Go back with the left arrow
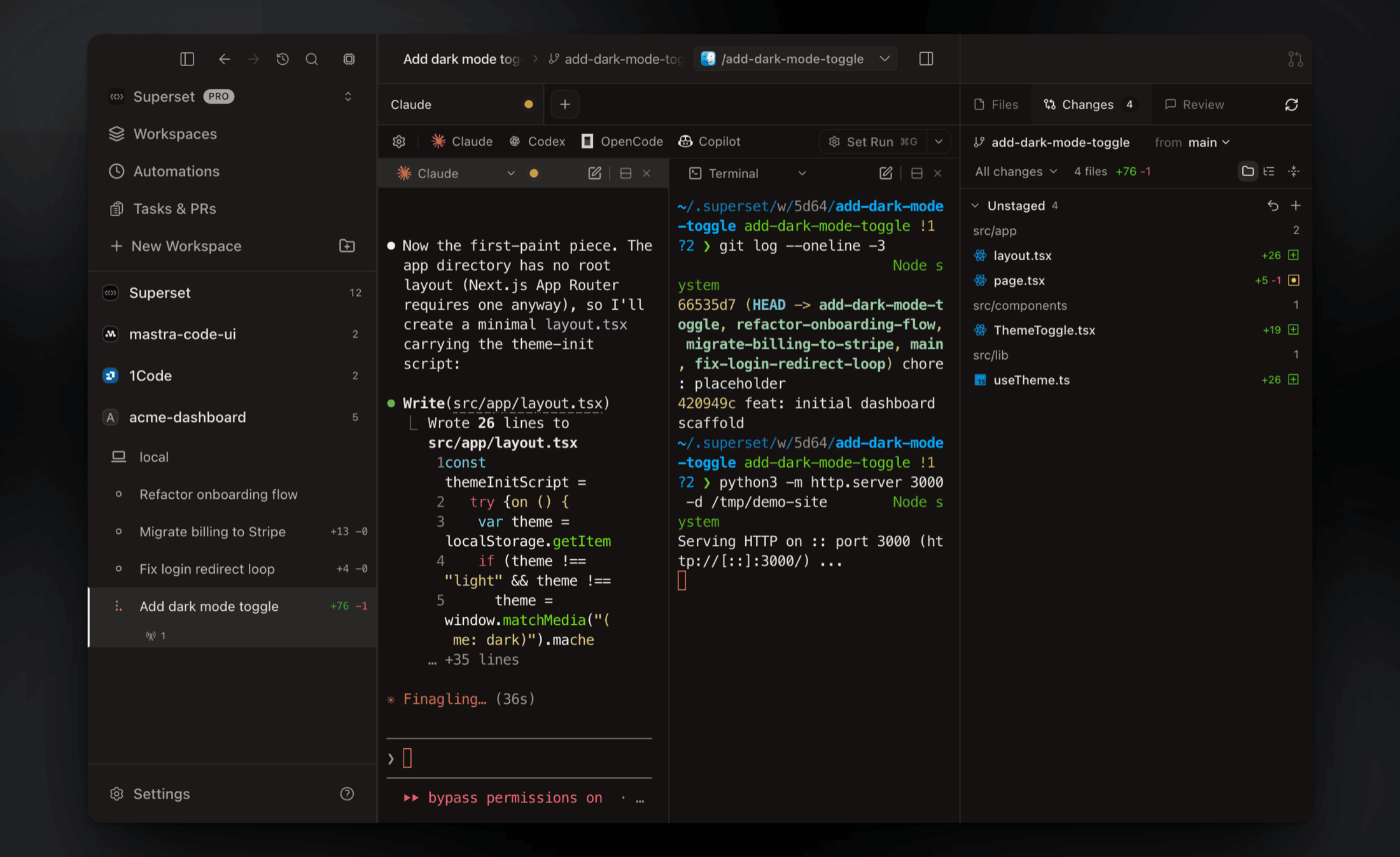 click(224, 59)
